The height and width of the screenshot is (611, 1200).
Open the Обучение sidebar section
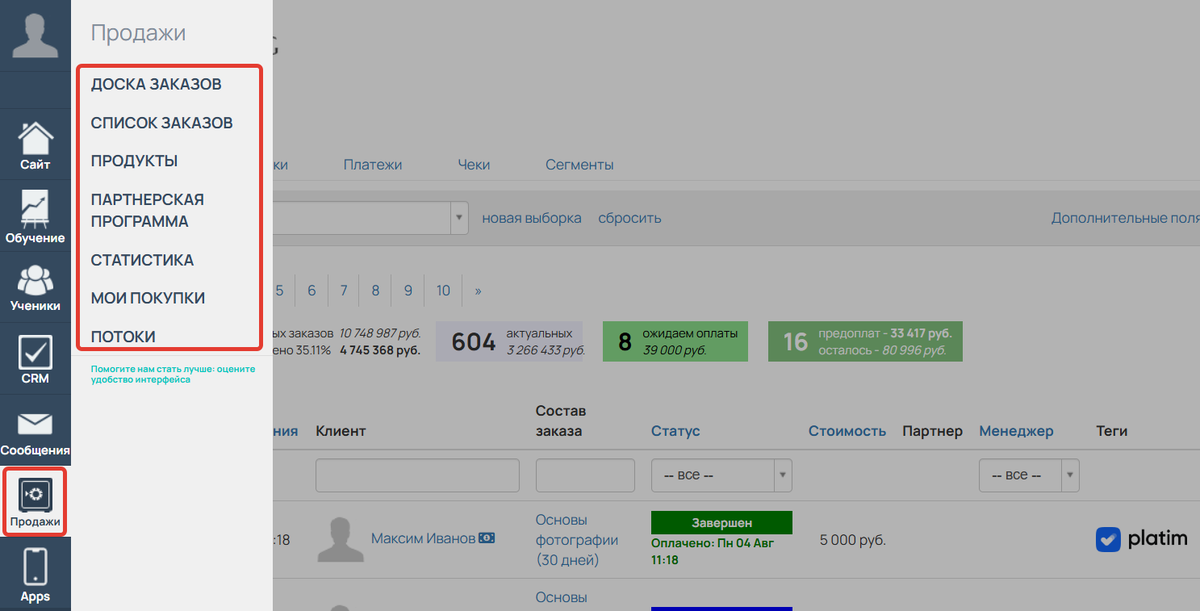[35, 217]
